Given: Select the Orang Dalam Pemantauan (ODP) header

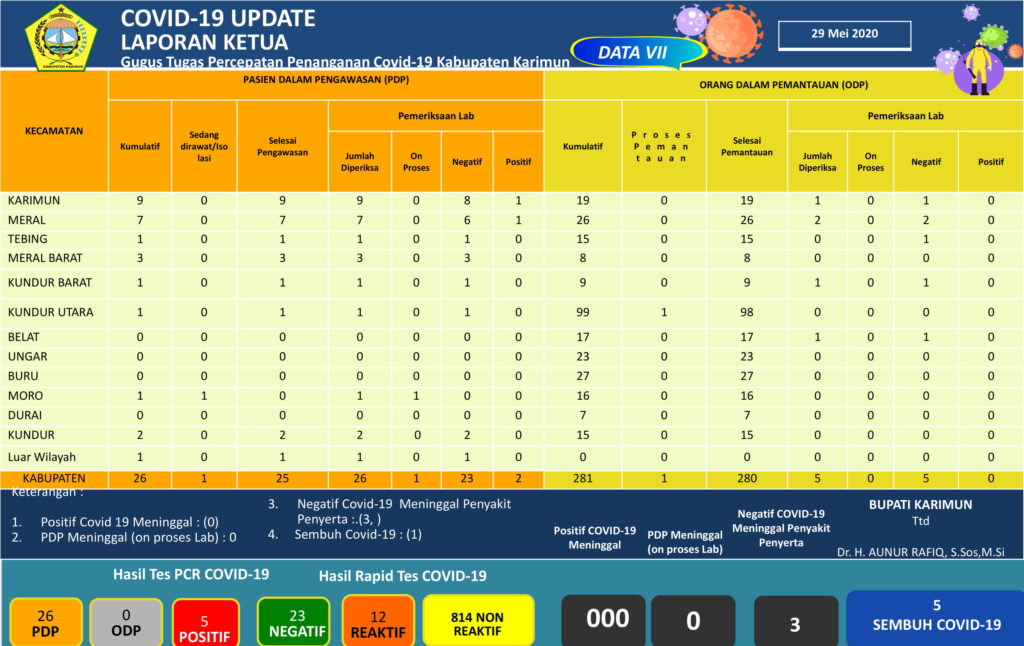Looking at the screenshot, I should (783, 85).
